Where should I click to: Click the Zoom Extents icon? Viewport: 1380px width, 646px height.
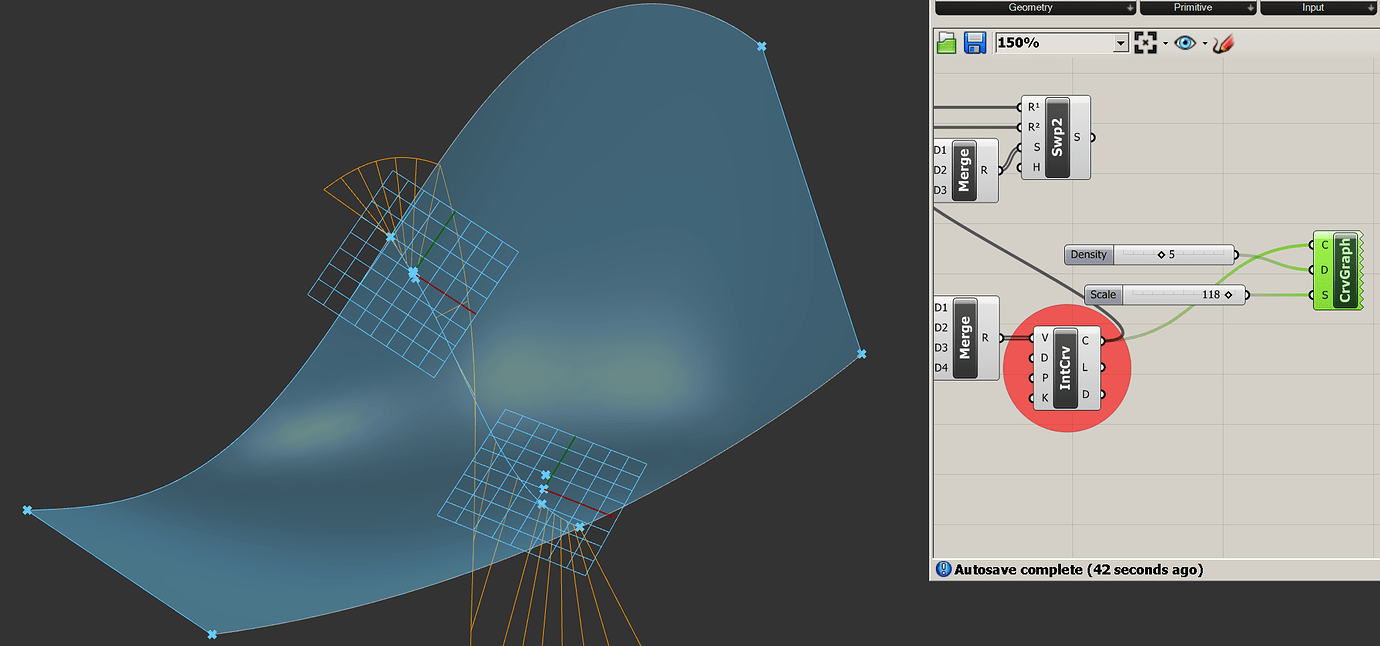(1146, 42)
